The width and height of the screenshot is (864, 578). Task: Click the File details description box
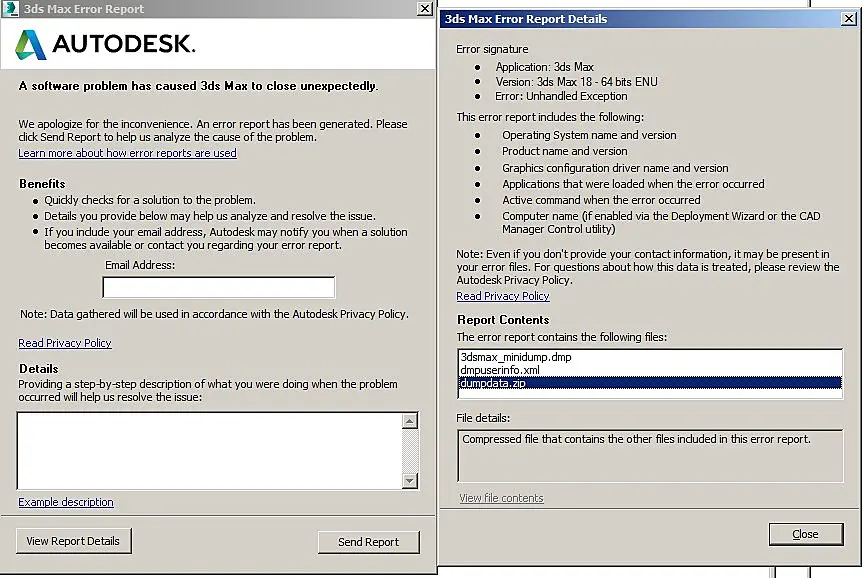coord(650,456)
